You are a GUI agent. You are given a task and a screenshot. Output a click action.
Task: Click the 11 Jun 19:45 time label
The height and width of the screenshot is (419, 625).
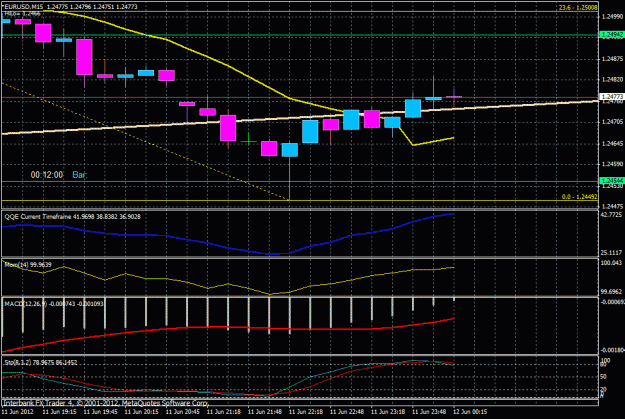click(100, 411)
